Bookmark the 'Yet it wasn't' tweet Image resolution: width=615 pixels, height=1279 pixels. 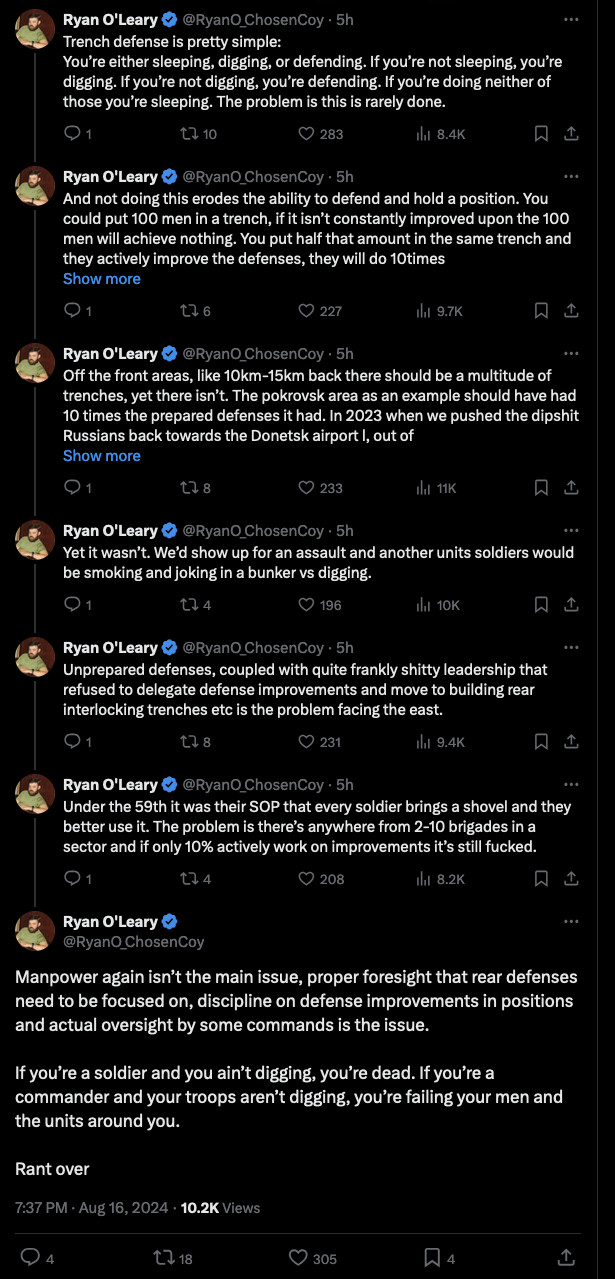(541, 604)
